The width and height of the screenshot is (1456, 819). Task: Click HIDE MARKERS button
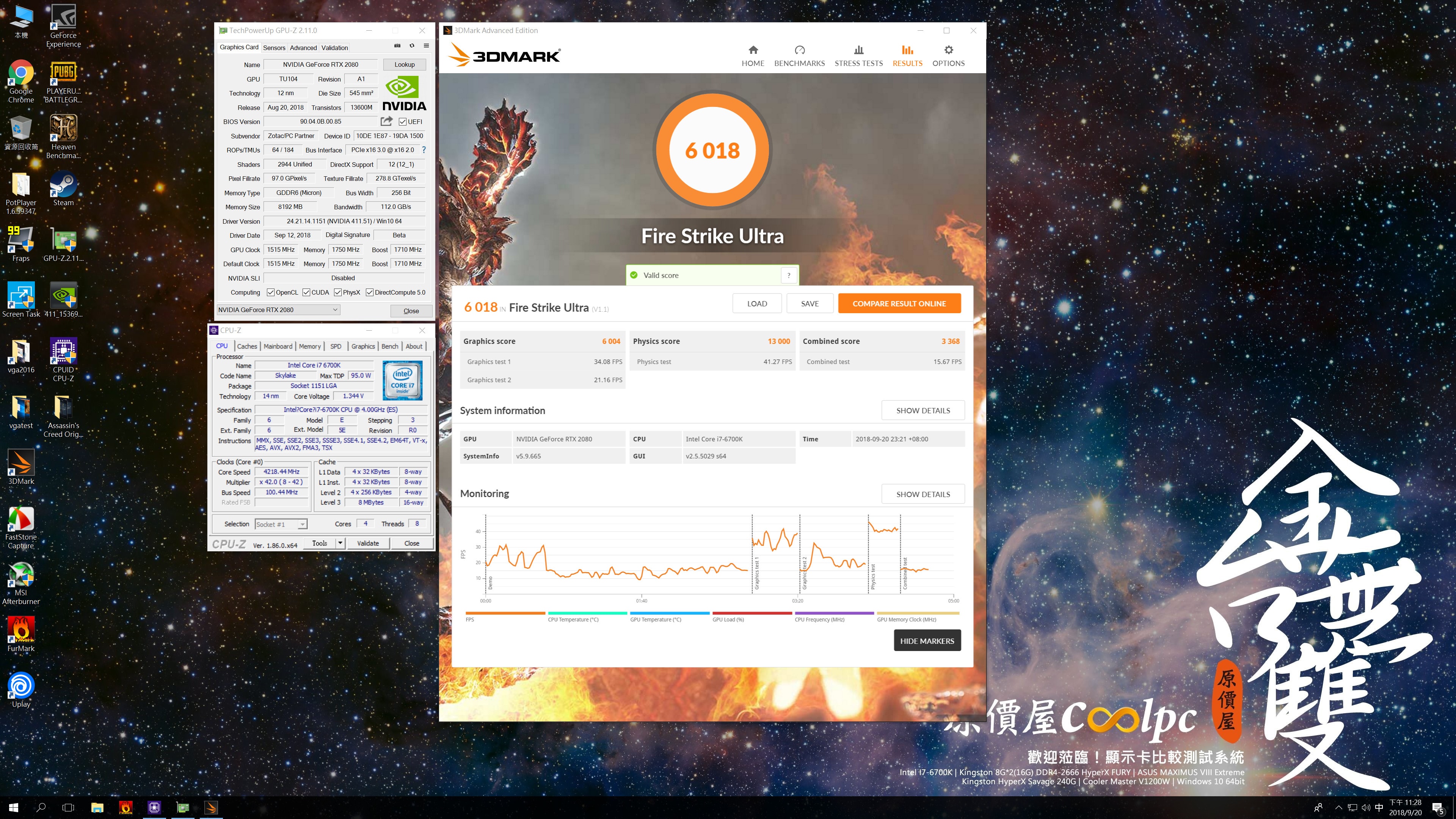pos(927,640)
